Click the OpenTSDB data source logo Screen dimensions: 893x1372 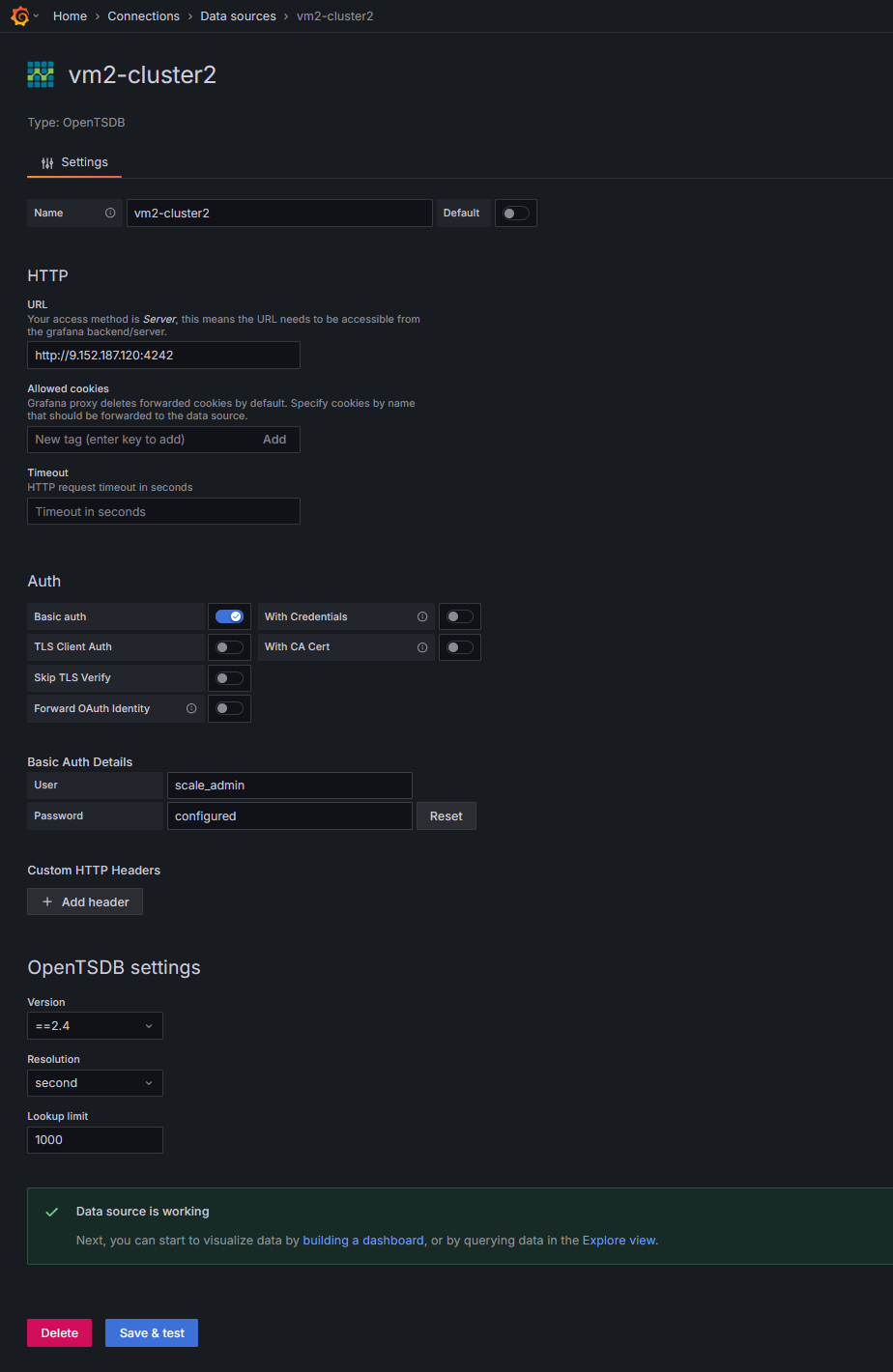pos(41,75)
